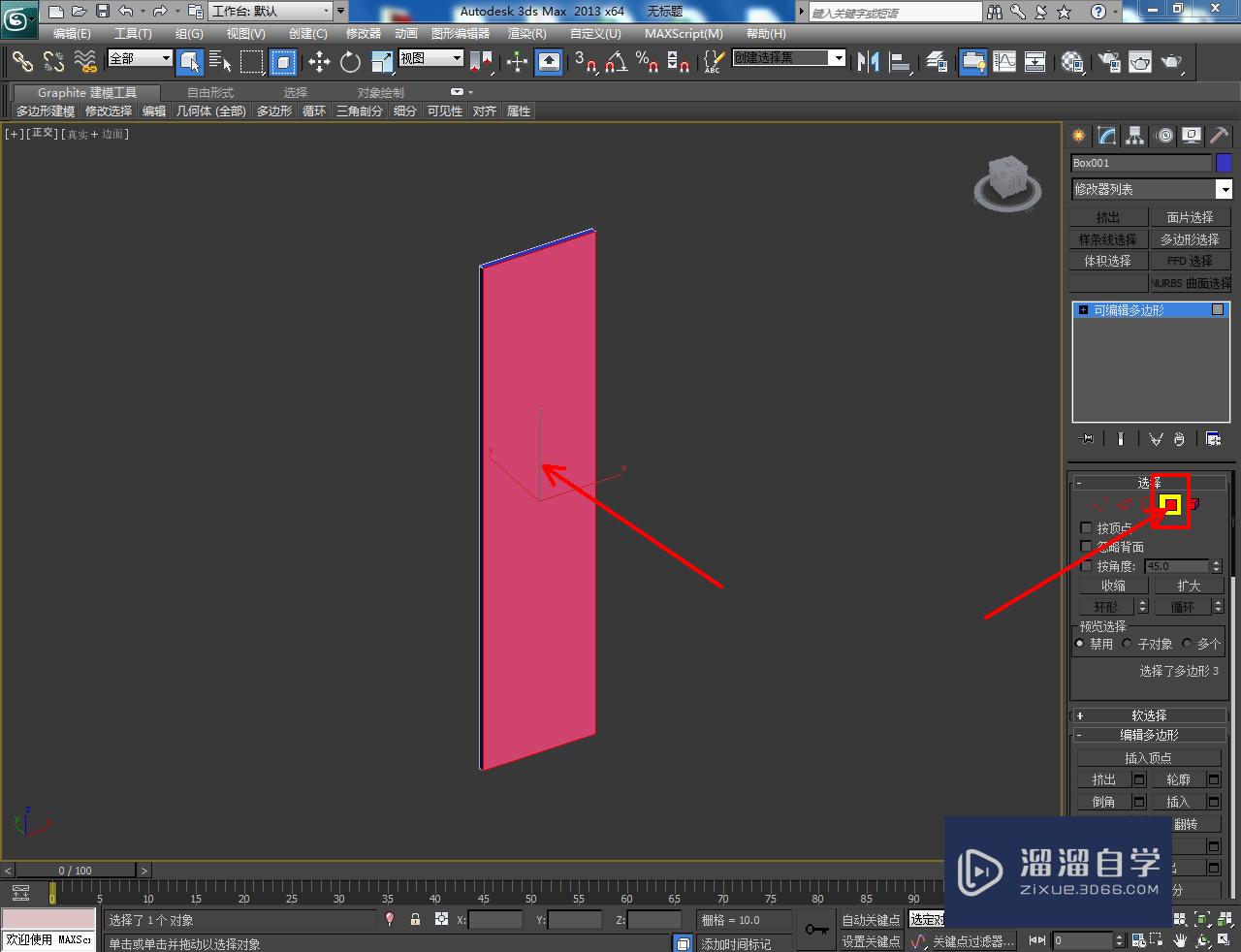Open the 创建选择集 dropdown
Screen dimensions: 1241x952
click(x=789, y=58)
